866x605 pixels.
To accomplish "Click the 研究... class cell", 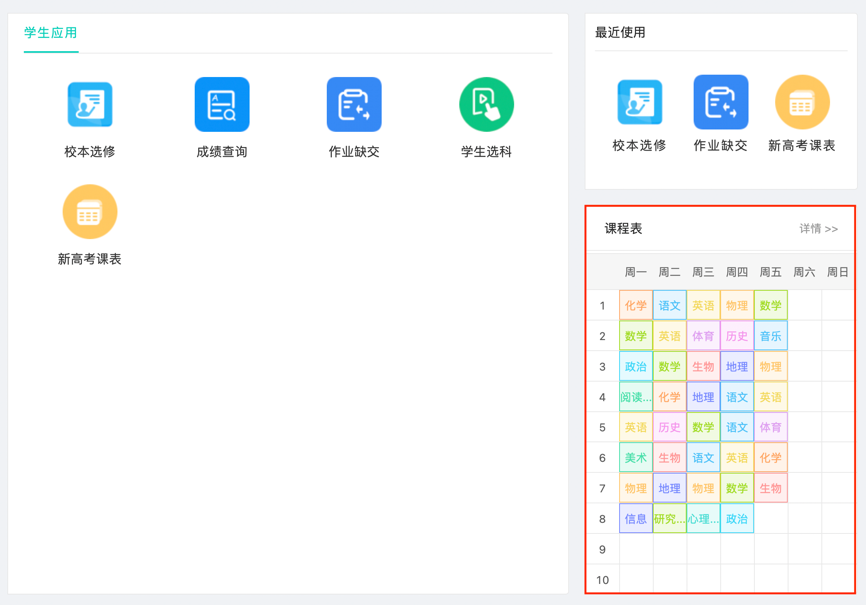I will (x=669, y=518).
